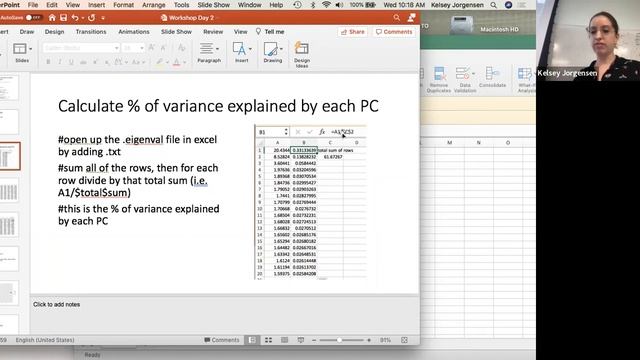Image resolution: width=640 pixels, height=360 pixels.
Task: Open the Format menu in menu bar
Action: pos(123,5)
